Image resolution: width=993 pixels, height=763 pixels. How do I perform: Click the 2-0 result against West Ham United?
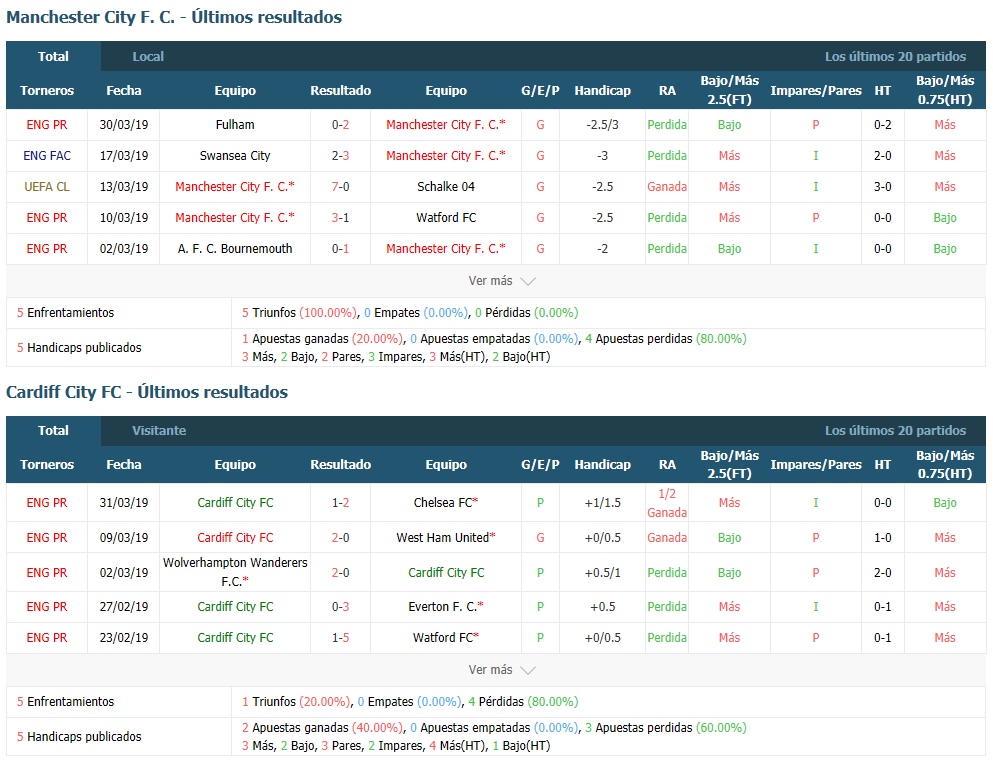click(x=340, y=538)
